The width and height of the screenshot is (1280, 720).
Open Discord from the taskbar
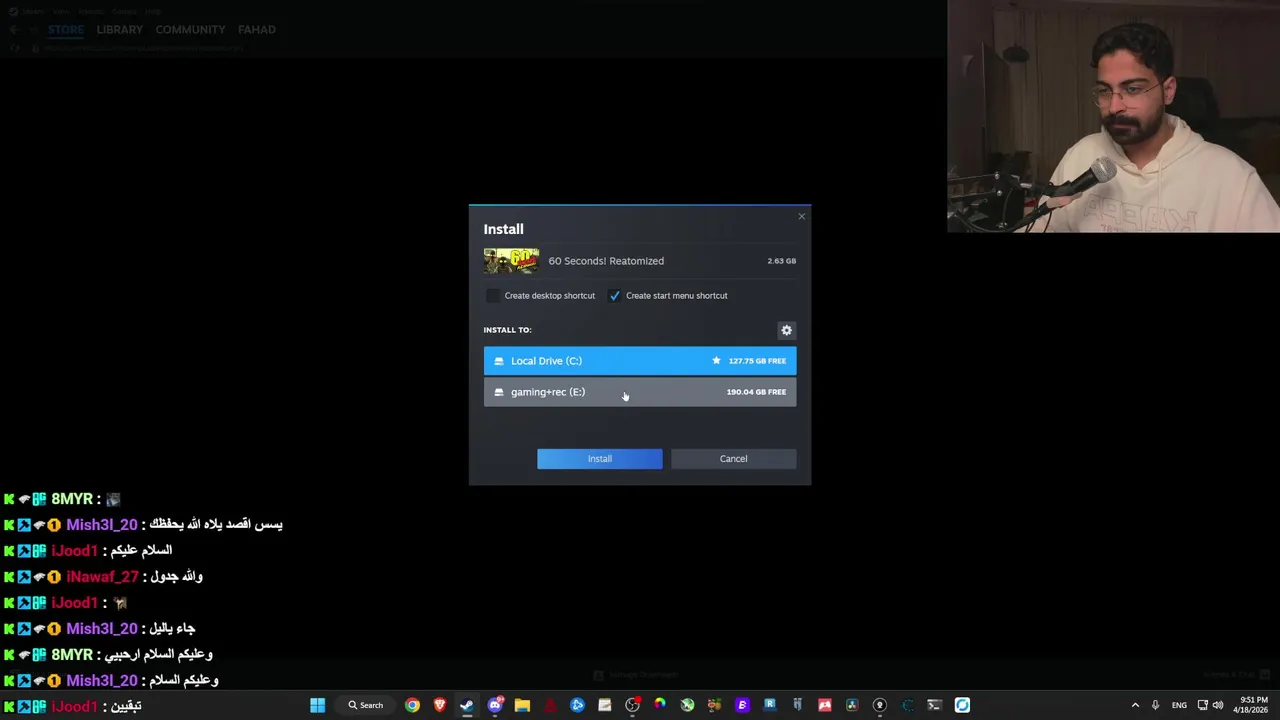(495, 705)
